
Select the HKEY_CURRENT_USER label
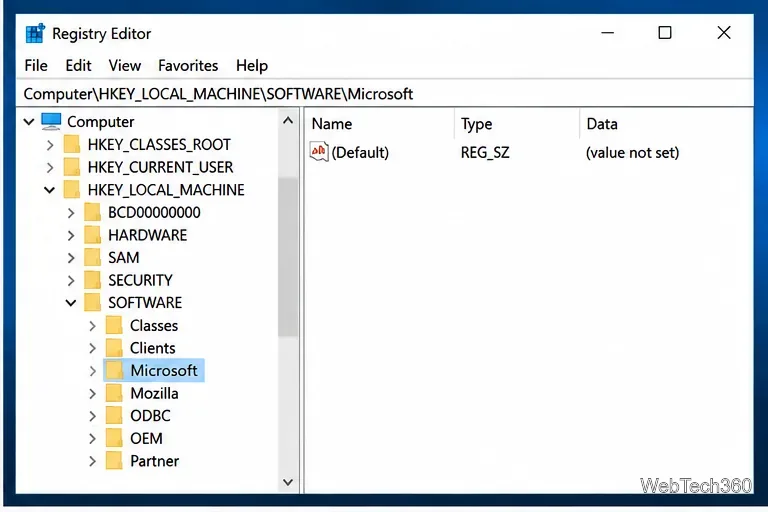[160, 168]
